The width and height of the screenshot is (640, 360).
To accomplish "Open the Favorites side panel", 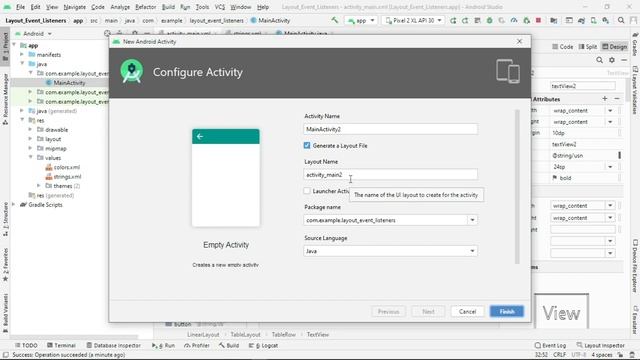I will (x=5, y=265).
